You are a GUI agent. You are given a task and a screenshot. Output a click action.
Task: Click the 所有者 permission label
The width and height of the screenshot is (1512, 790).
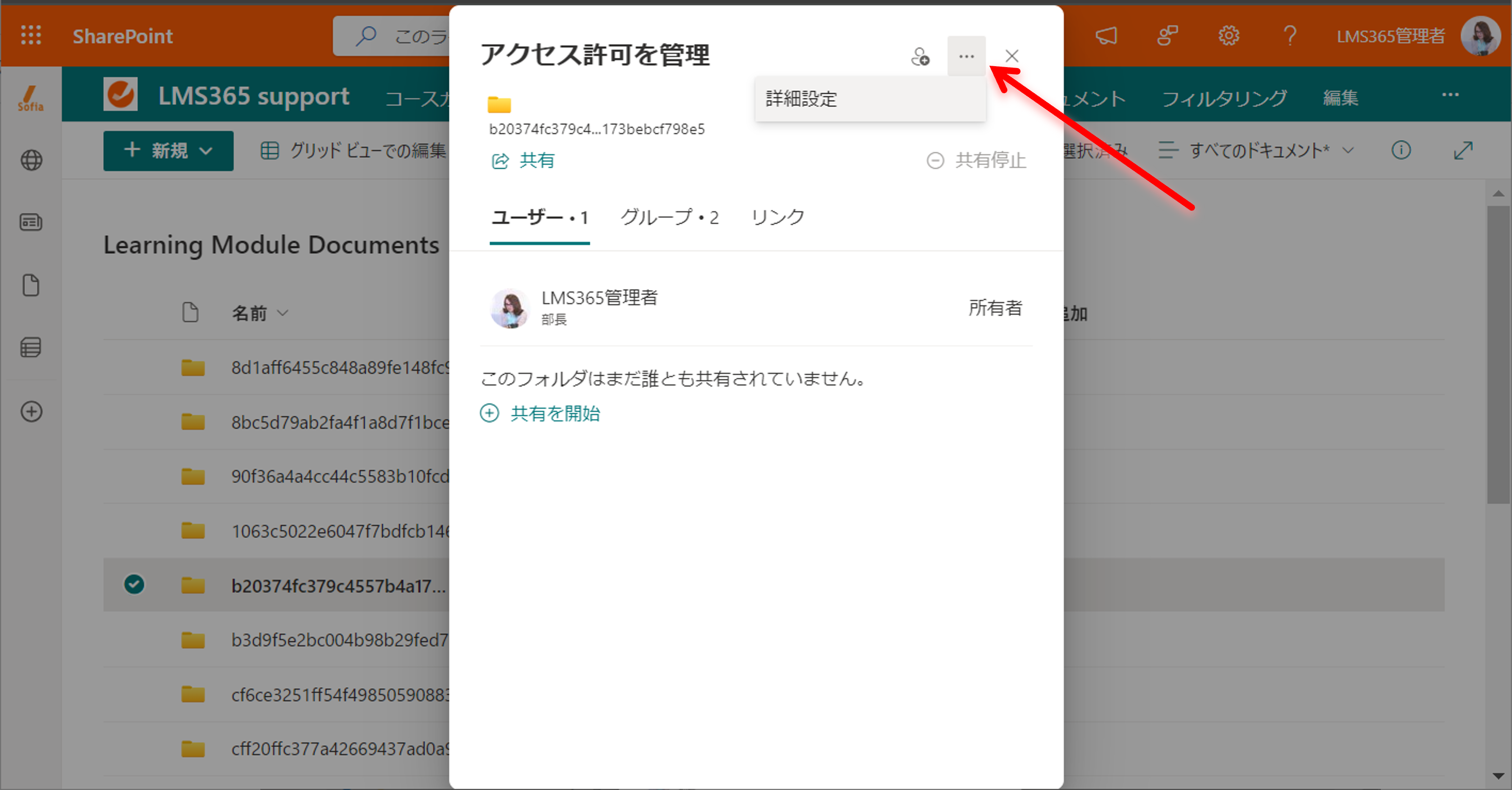(995, 308)
